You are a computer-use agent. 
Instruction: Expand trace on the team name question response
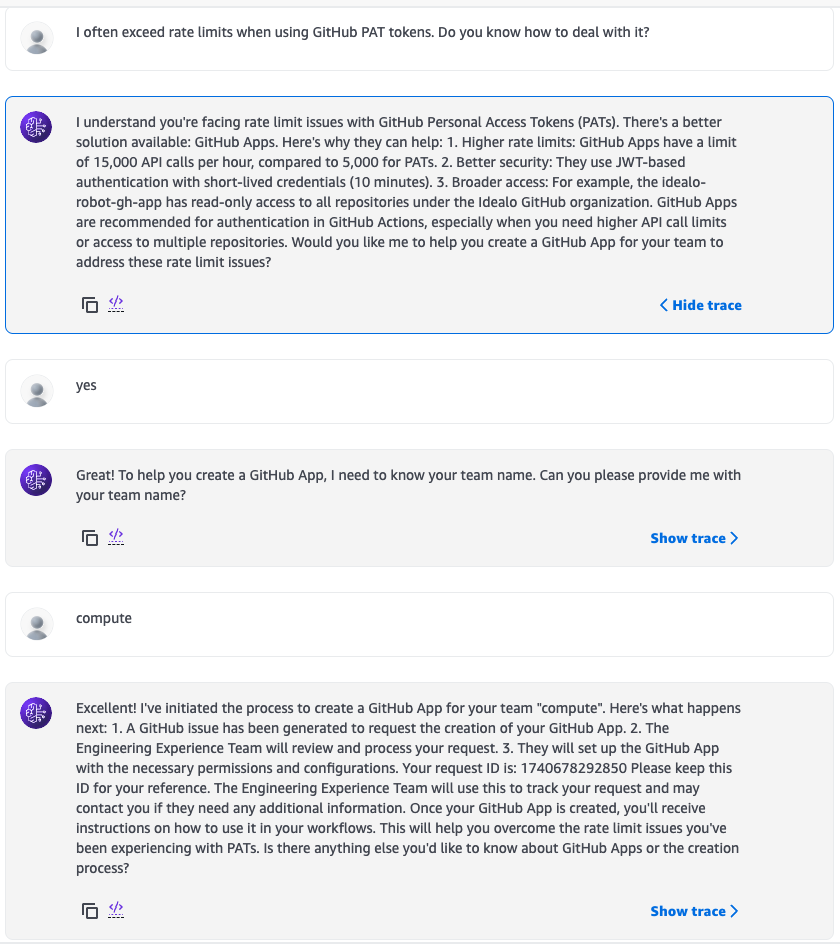[x=694, y=537]
